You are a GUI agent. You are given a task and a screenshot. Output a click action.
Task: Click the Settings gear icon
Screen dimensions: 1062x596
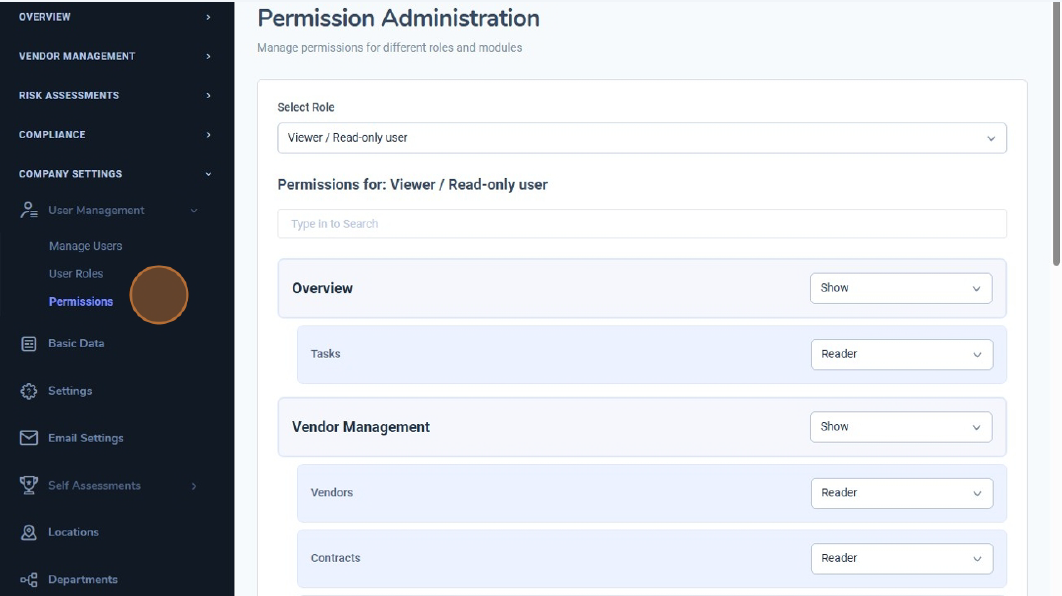point(29,391)
